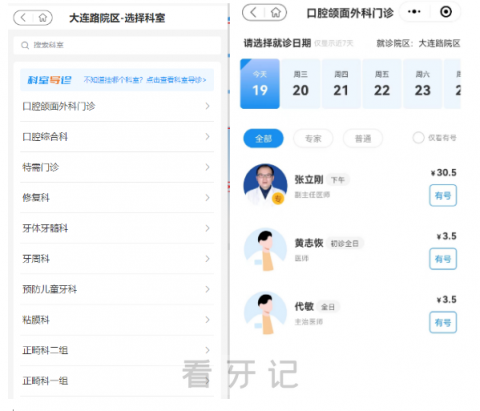This screenshot has height=411, width=480.
Task: Select the 普通 filter pill
Action: [x=363, y=138]
